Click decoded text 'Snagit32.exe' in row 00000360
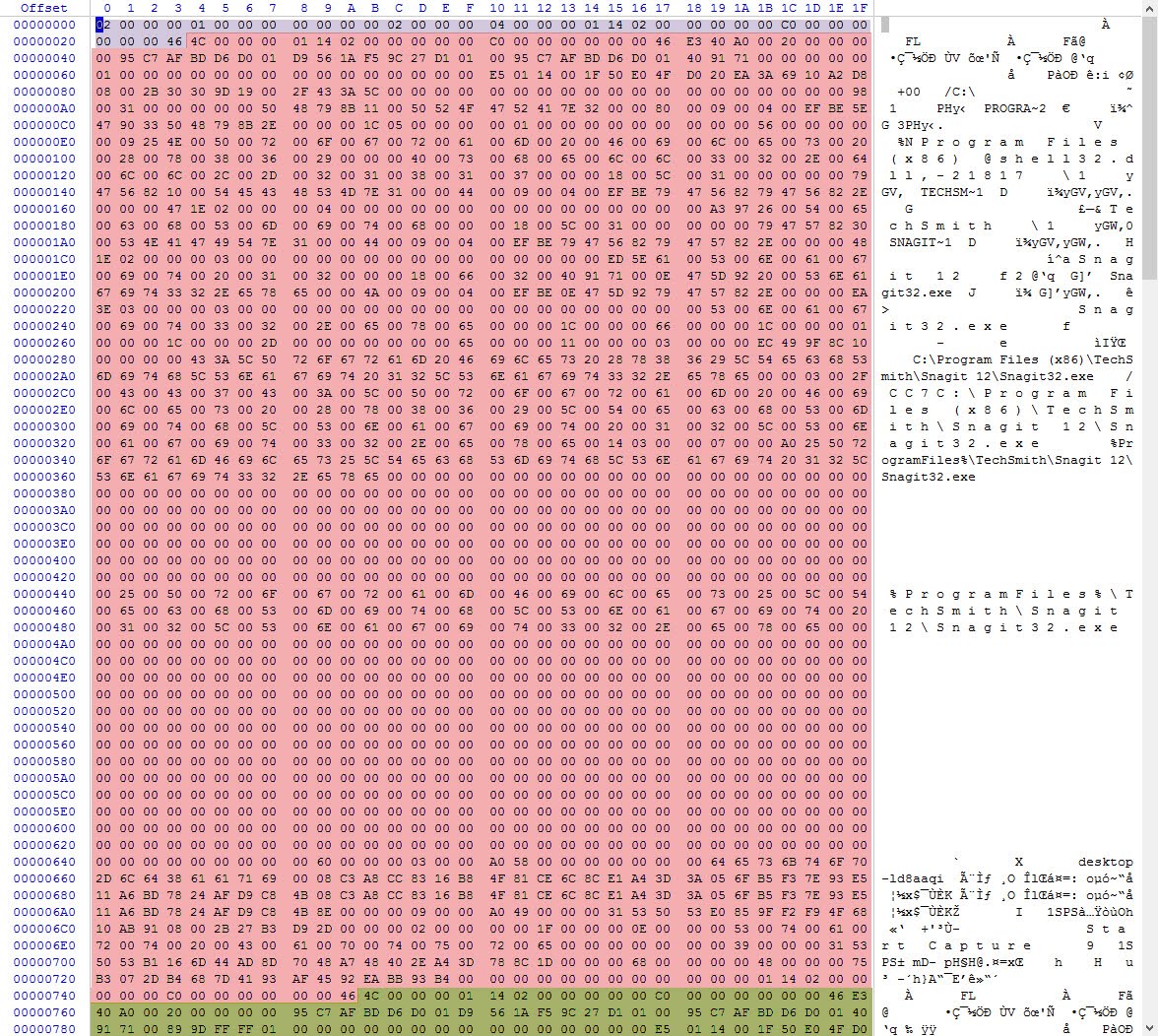Viewport: 1158px width, 1036px height. (x=929, y=477)
